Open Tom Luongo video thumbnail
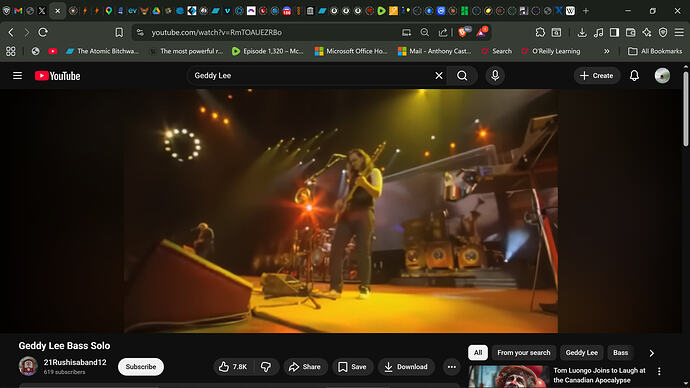Screen dimensions: 690x388 coord(508,377)
